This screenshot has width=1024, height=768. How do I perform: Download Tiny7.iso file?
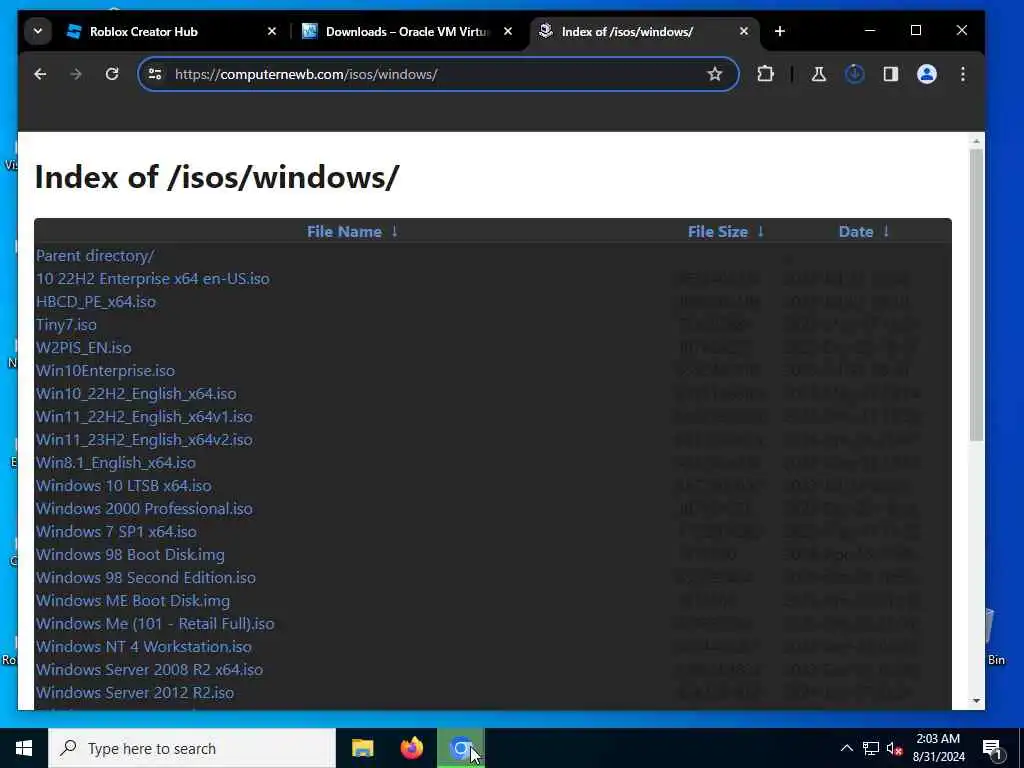(x=66, y=325)
